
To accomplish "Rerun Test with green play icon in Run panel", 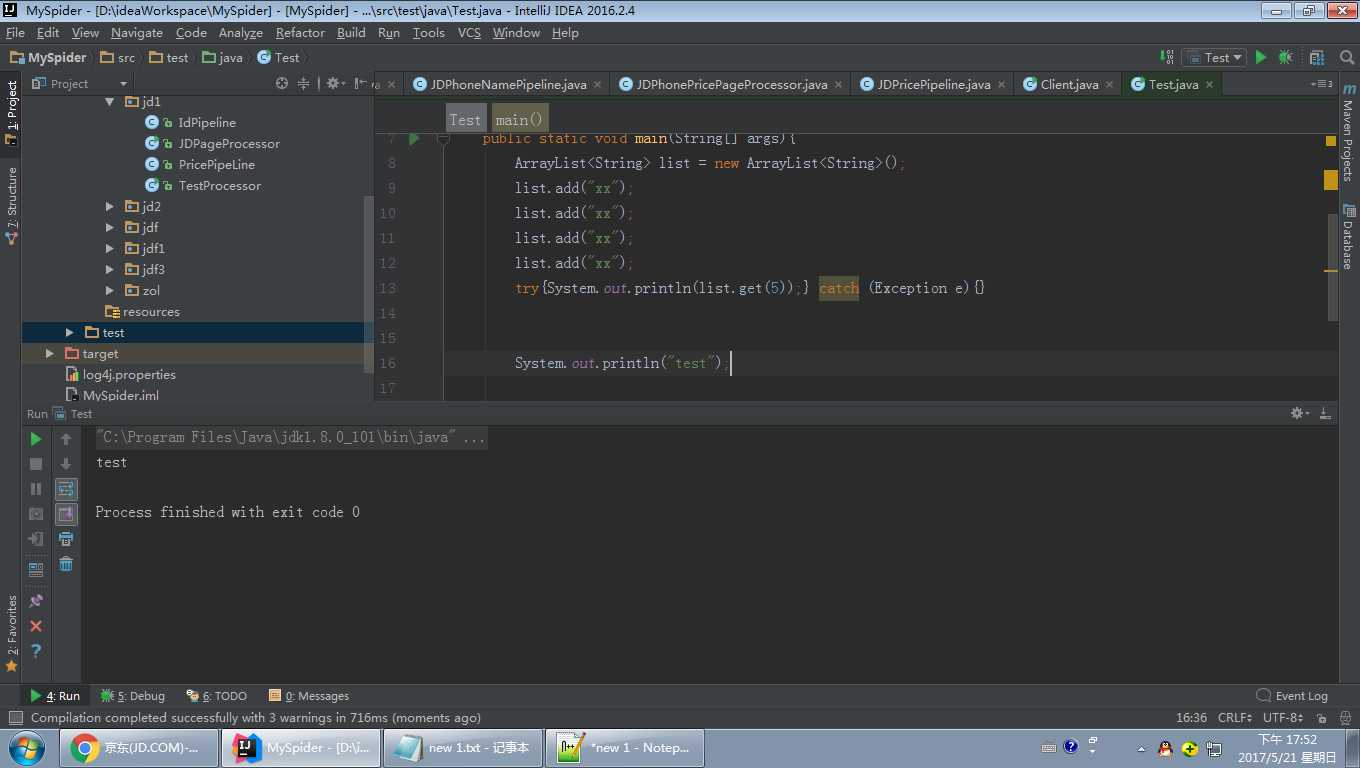I will click(x=36, y=439).
